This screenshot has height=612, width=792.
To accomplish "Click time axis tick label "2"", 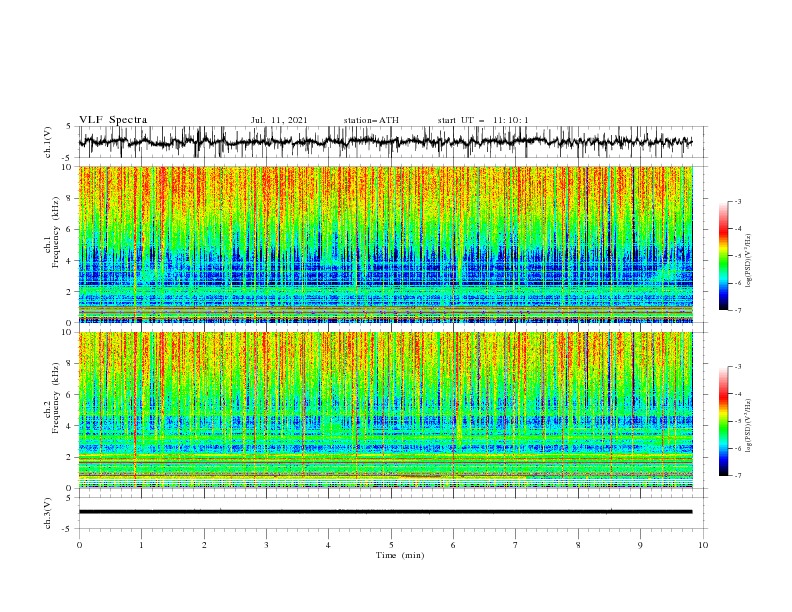I will (204, 545).
